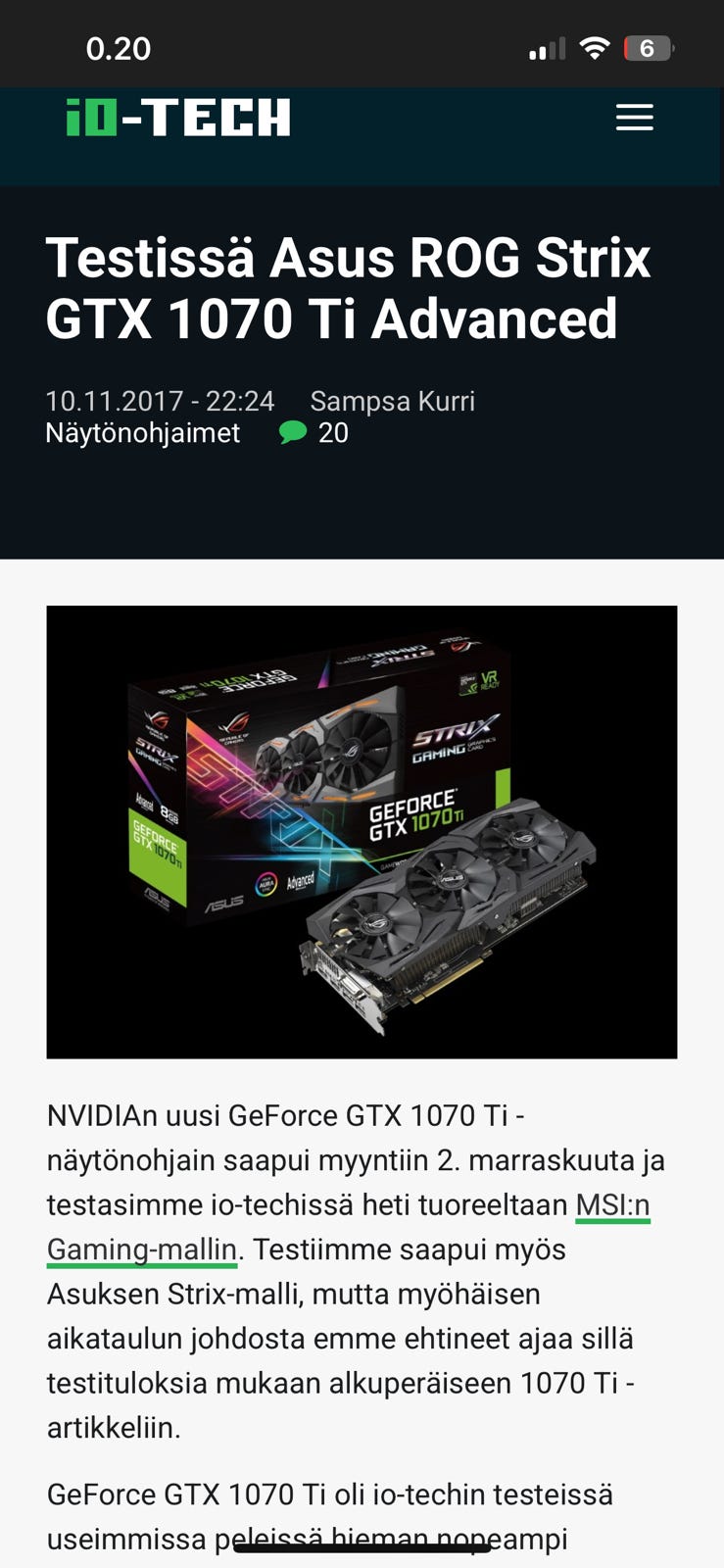Tap the io-tech logo
724x1568 pixels.
(x=178, y=118)
